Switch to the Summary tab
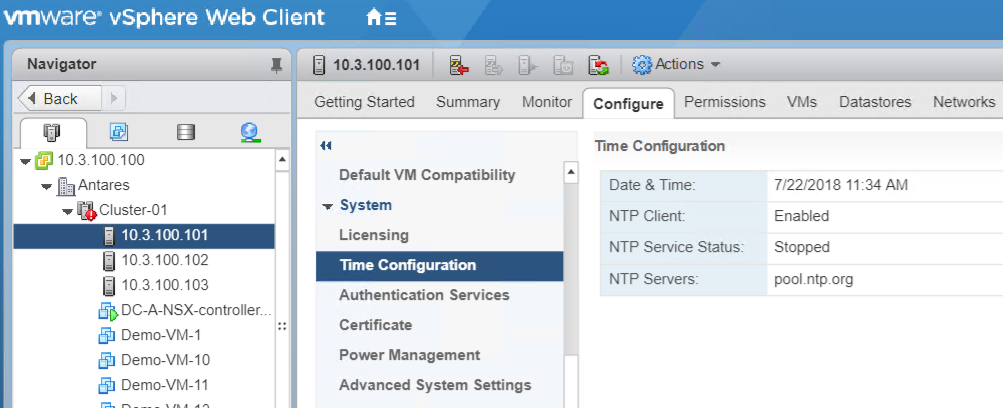The height and width of the screenshot is (408, 1003). coord(468,102)
